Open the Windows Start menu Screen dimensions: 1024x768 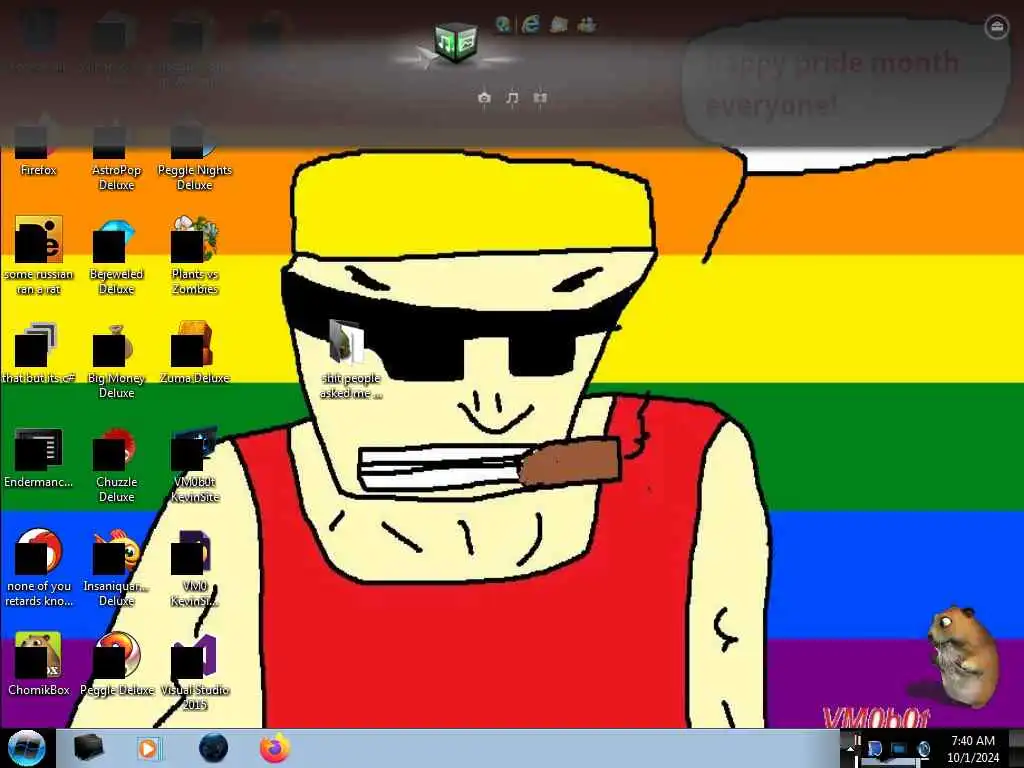(x=26, y=748)
